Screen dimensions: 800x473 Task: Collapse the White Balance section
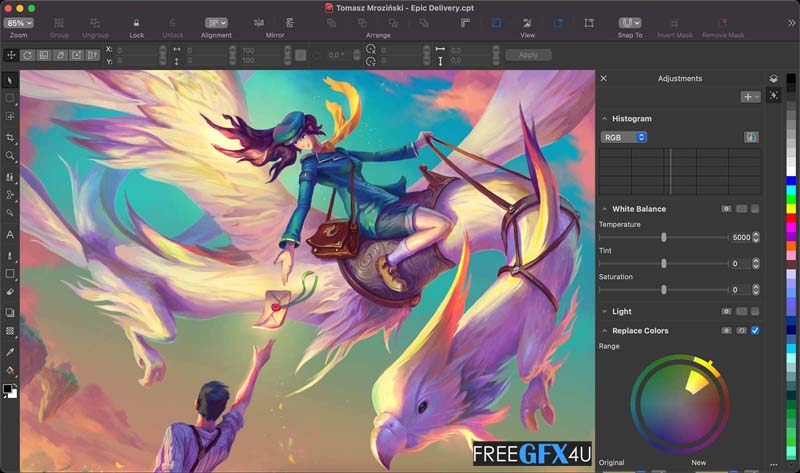coord(605,209)
